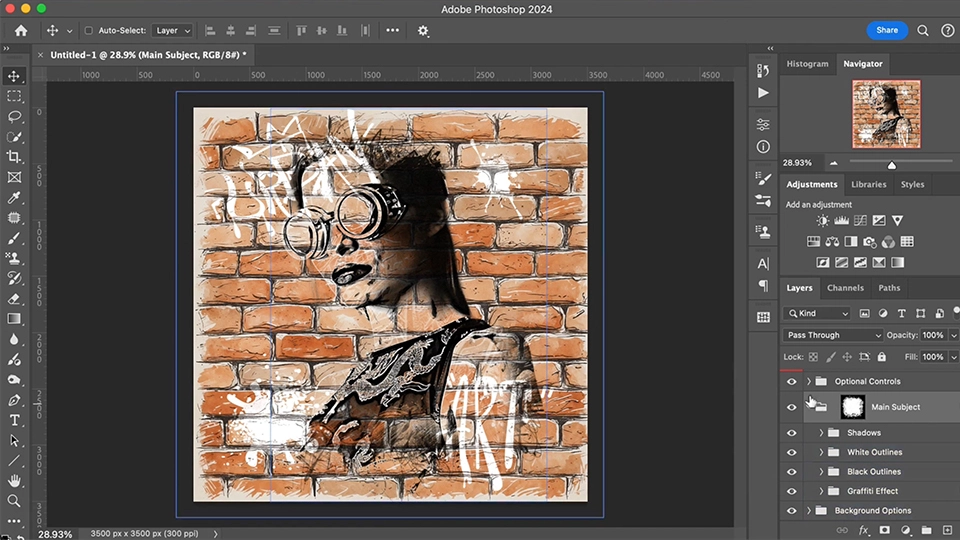Switch to the Channels tab
The image size is (960, 540).
click(x=845, y=288)
